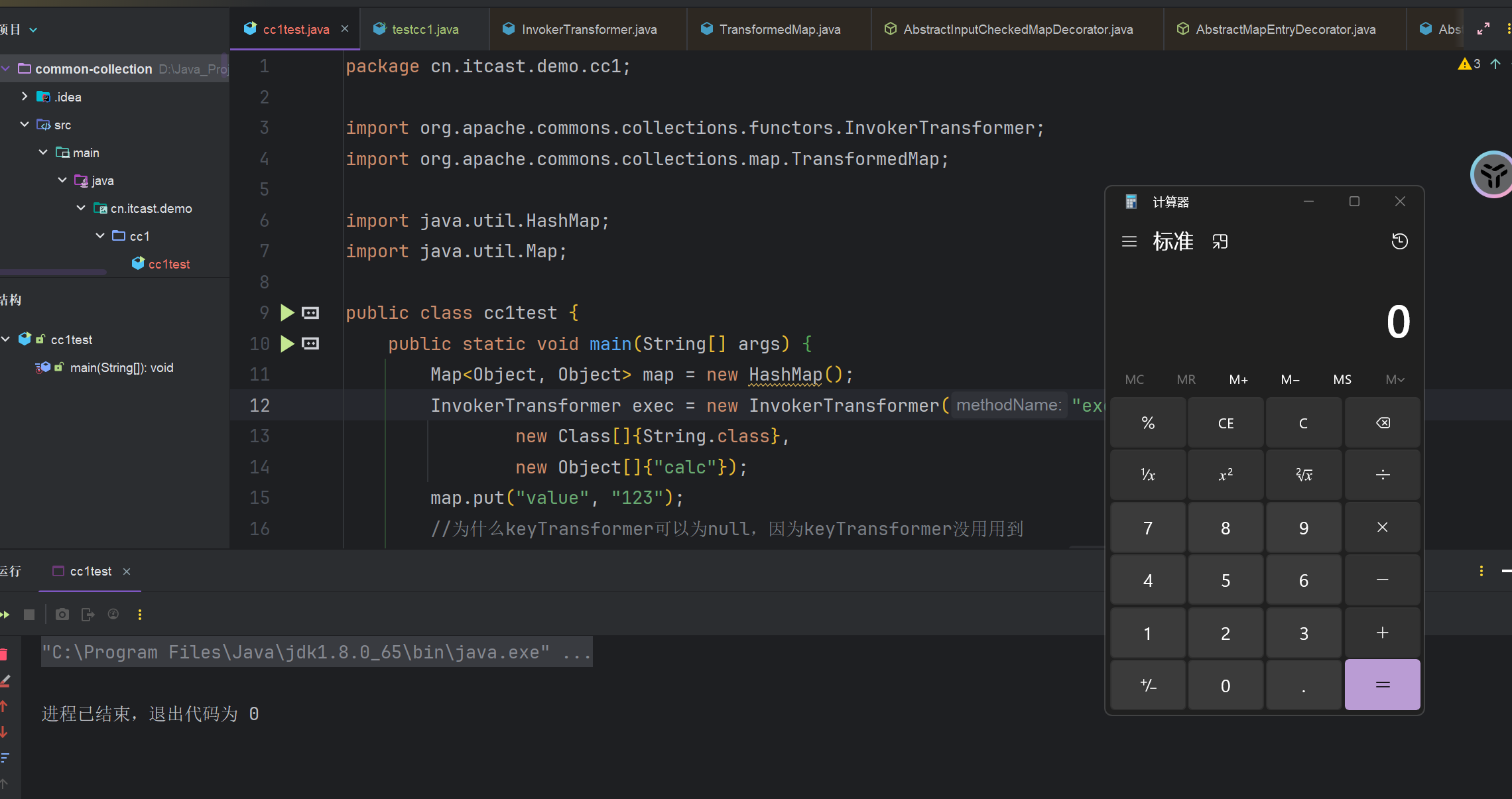Click the calculator hamburger menu icon
The image size is (1512, 799).
(x=1129, y=241)
